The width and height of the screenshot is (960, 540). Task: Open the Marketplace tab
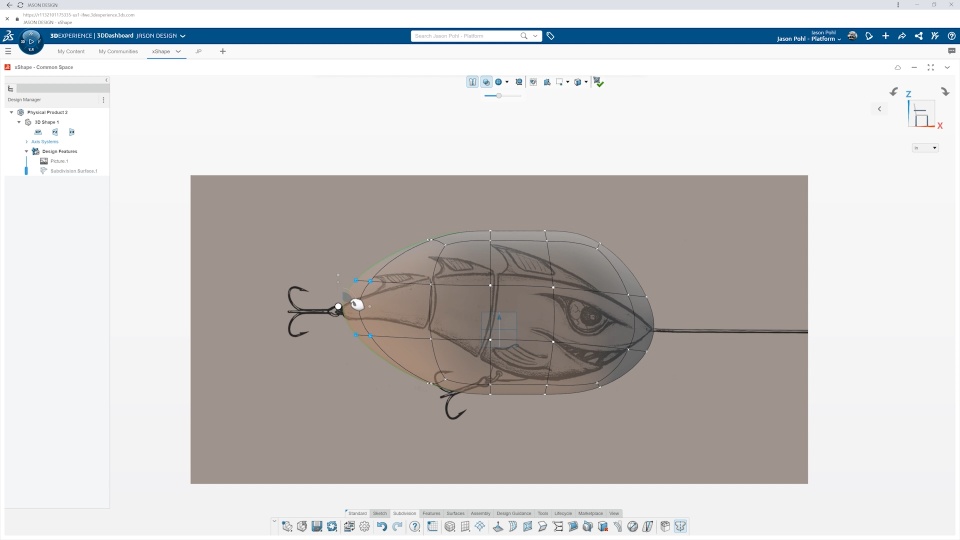pyautogui.click(x=590, y=513)
